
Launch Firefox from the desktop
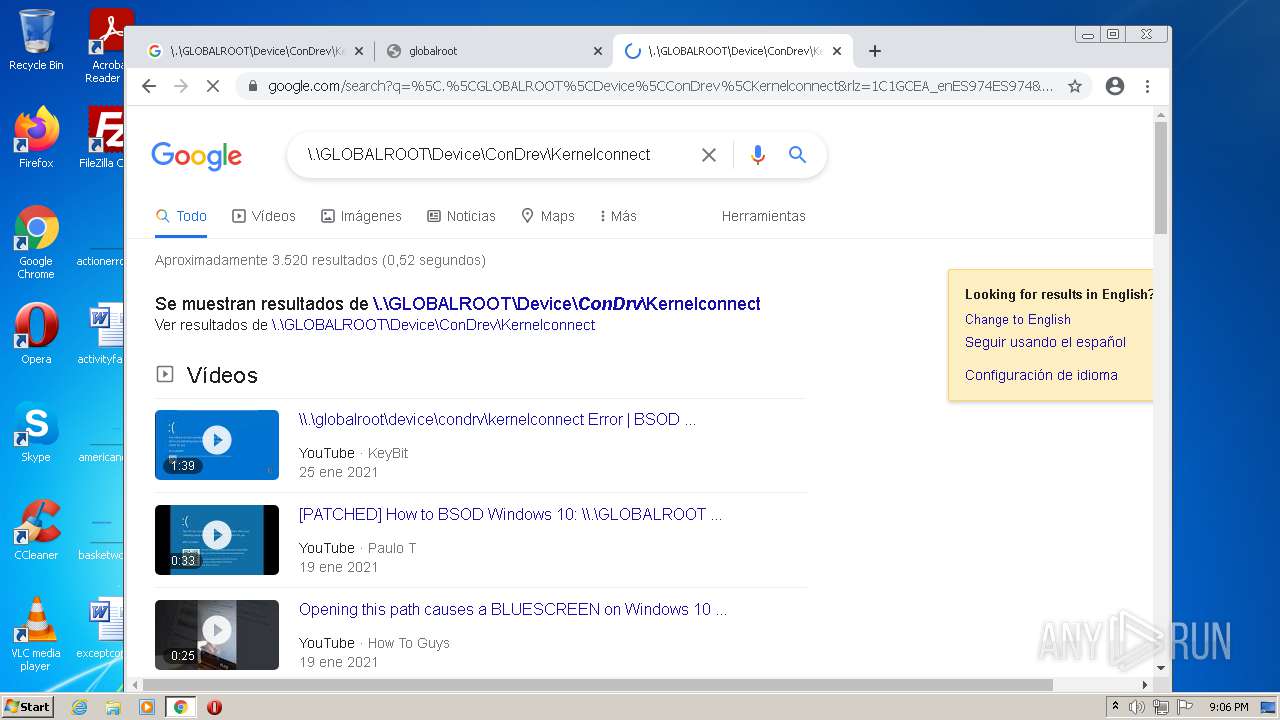click(36, 137)
